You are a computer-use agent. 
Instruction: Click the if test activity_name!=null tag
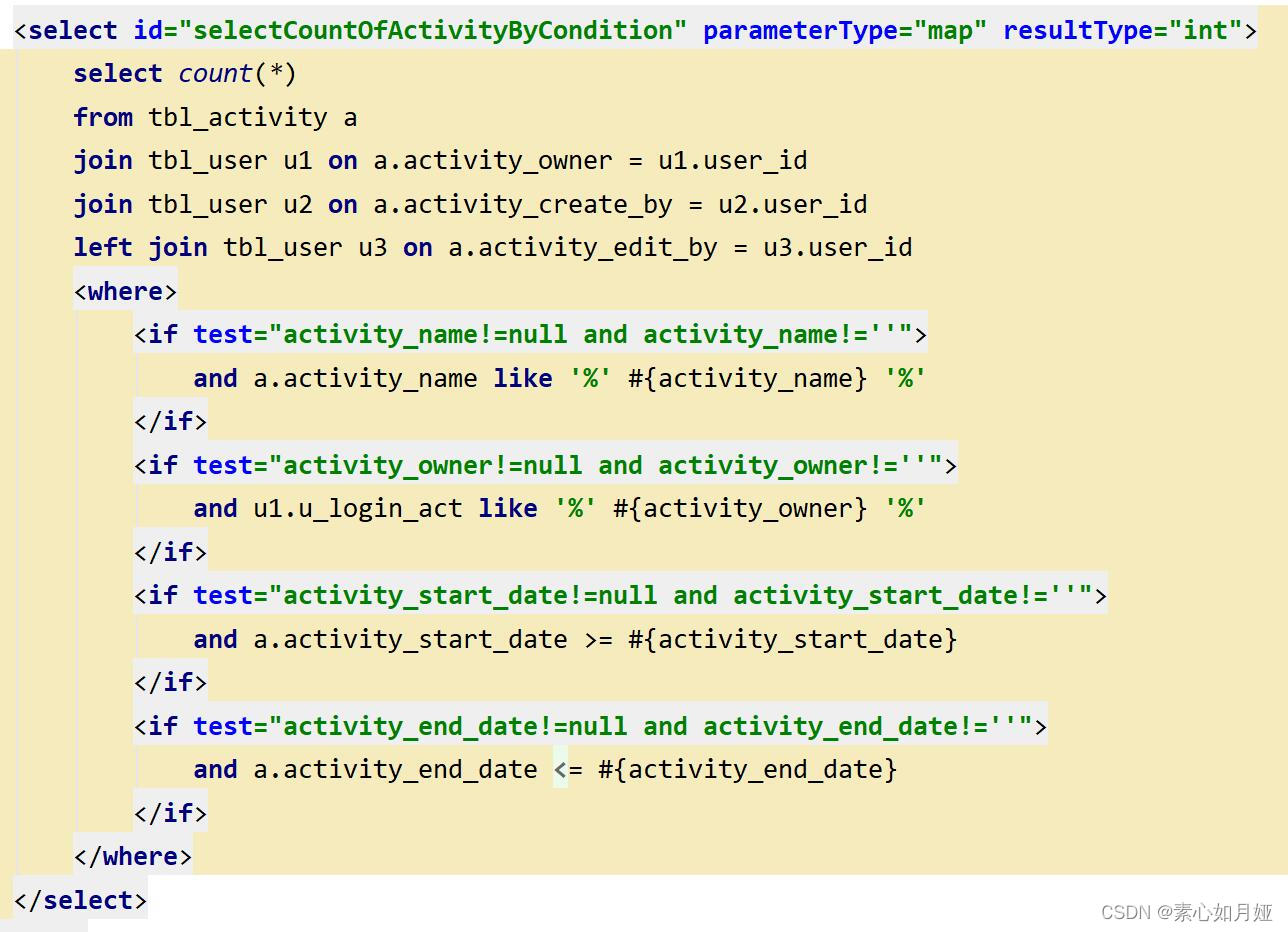(531, 335)
